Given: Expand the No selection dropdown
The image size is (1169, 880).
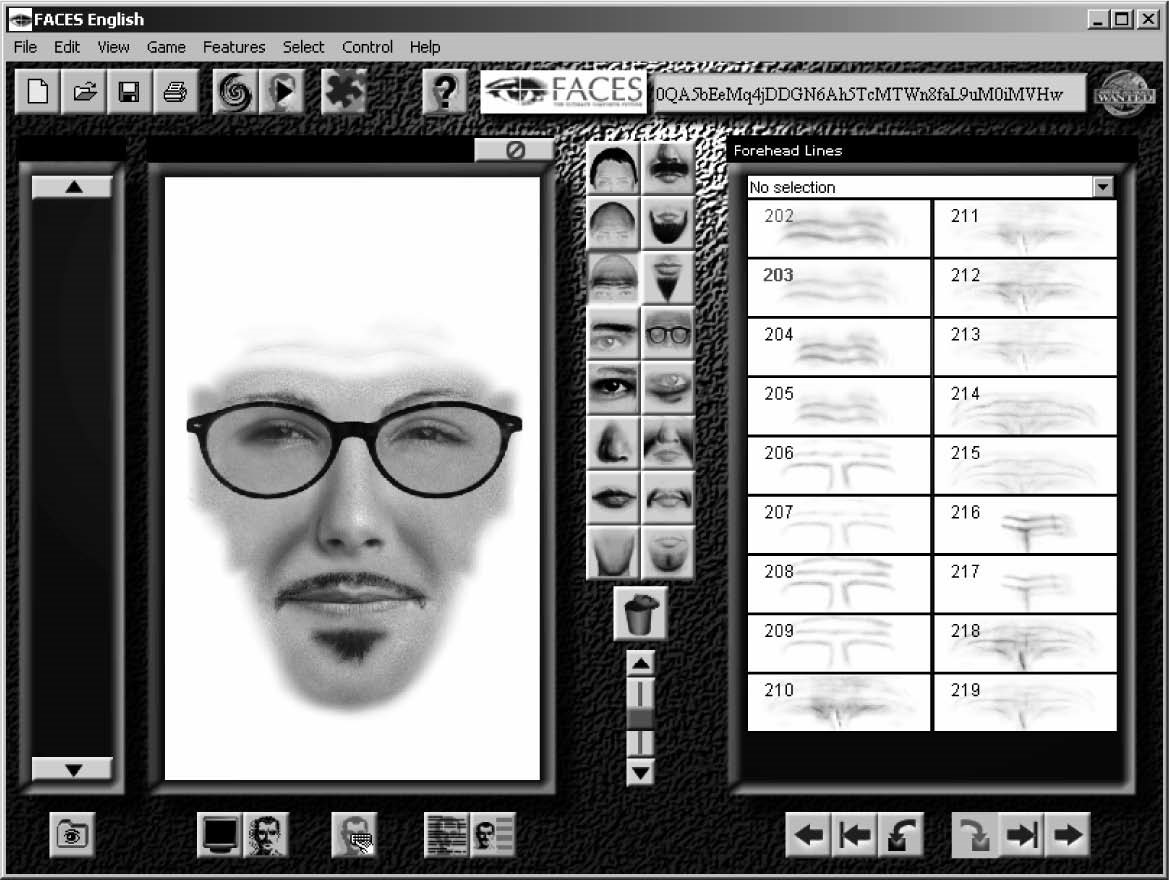Looking at the screenshot, I should tap(1102, 187).
